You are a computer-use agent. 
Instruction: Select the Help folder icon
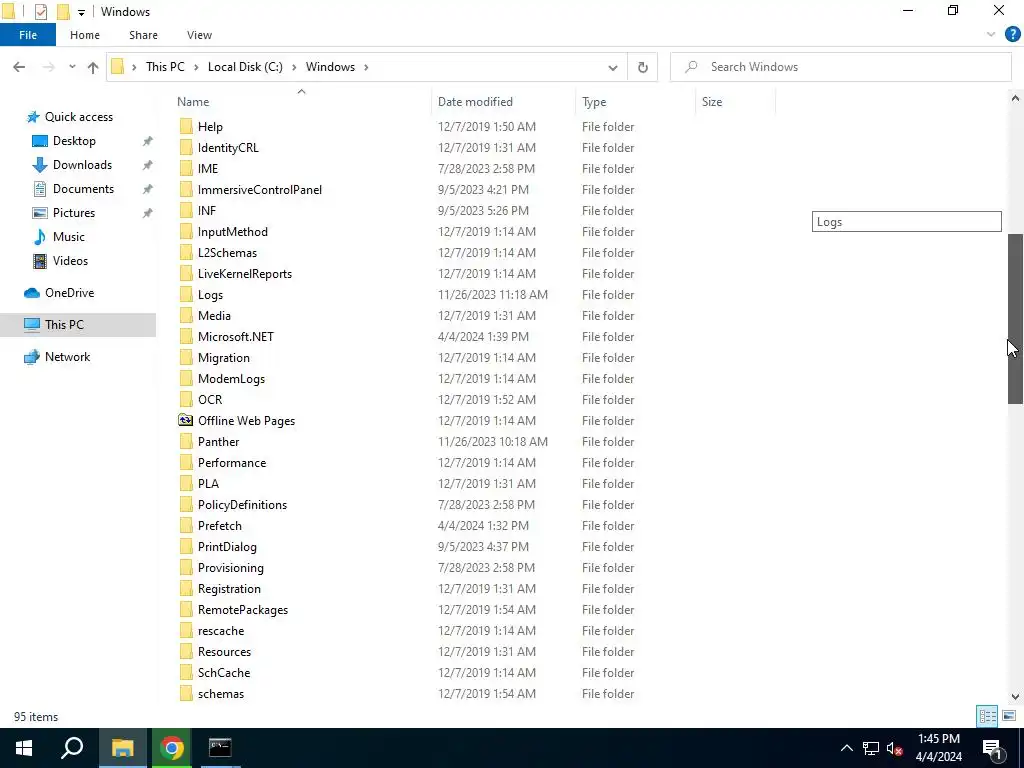(x=186, y=127)
